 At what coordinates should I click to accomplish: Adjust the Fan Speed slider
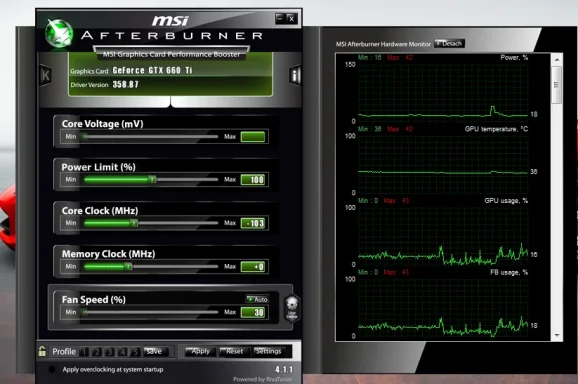[x=151, y=312]
